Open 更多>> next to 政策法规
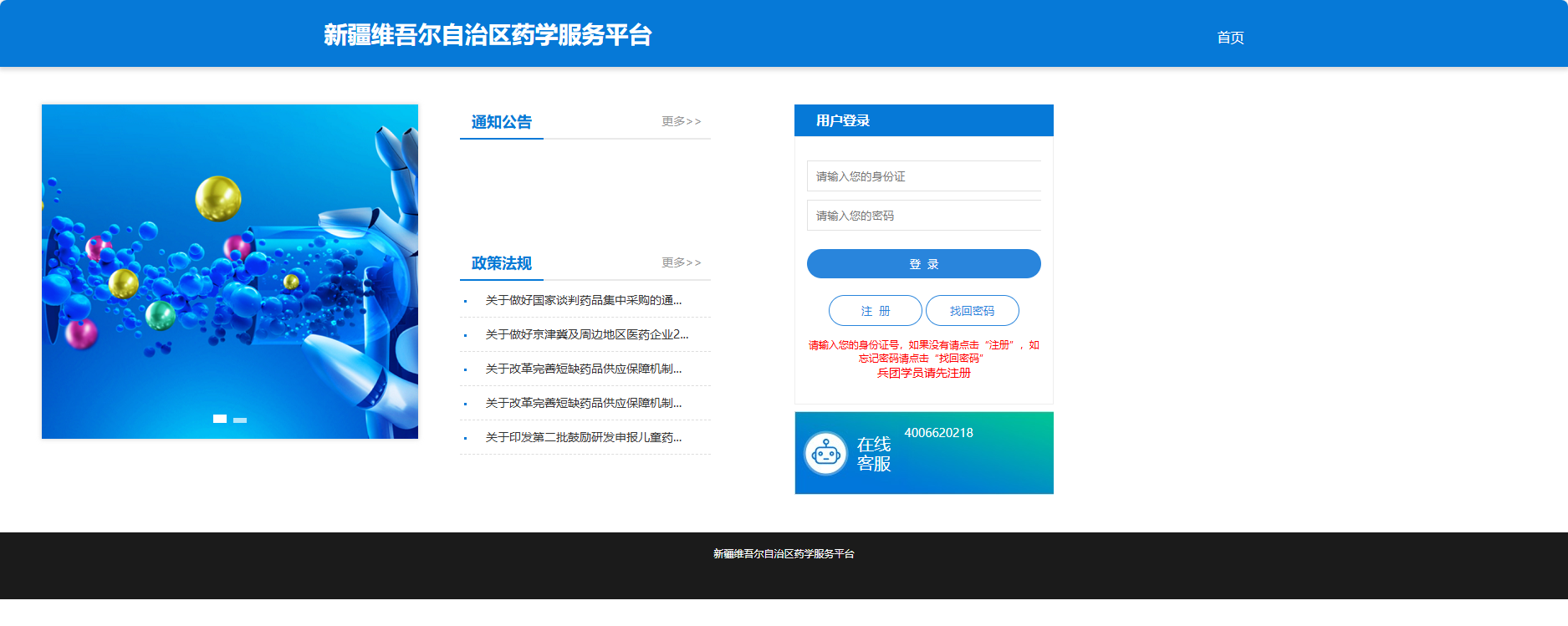The height and width of the screenshot is (626, 1568). click(682, 262)
